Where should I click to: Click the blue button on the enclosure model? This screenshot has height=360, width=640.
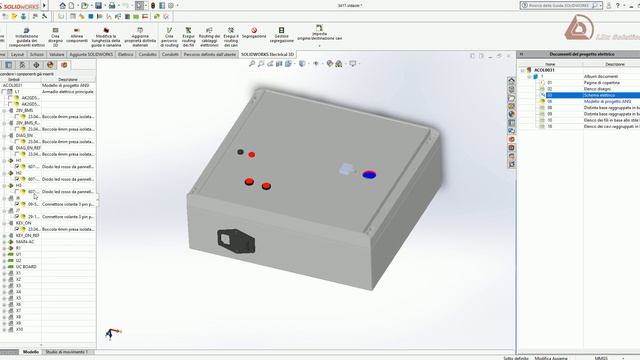369,175
